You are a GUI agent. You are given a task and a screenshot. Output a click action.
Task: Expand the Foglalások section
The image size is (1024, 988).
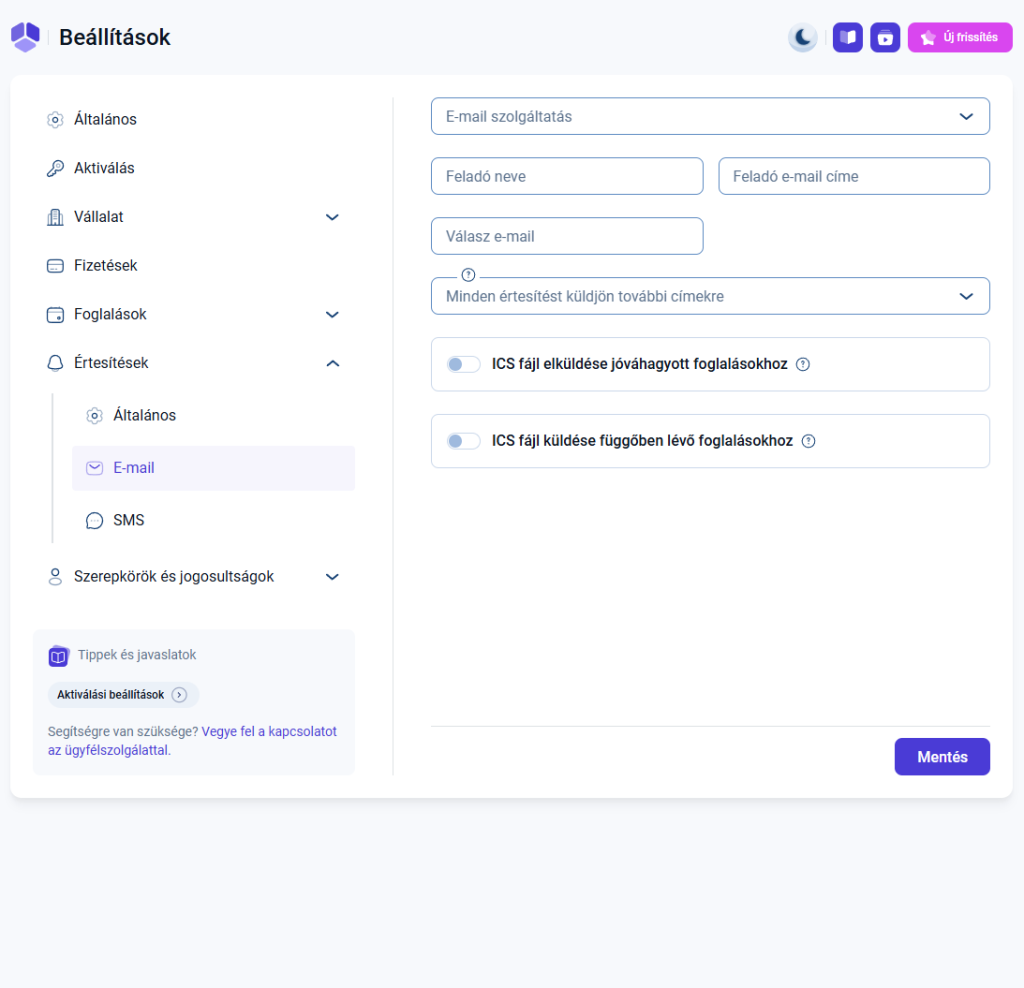point(333,314)
